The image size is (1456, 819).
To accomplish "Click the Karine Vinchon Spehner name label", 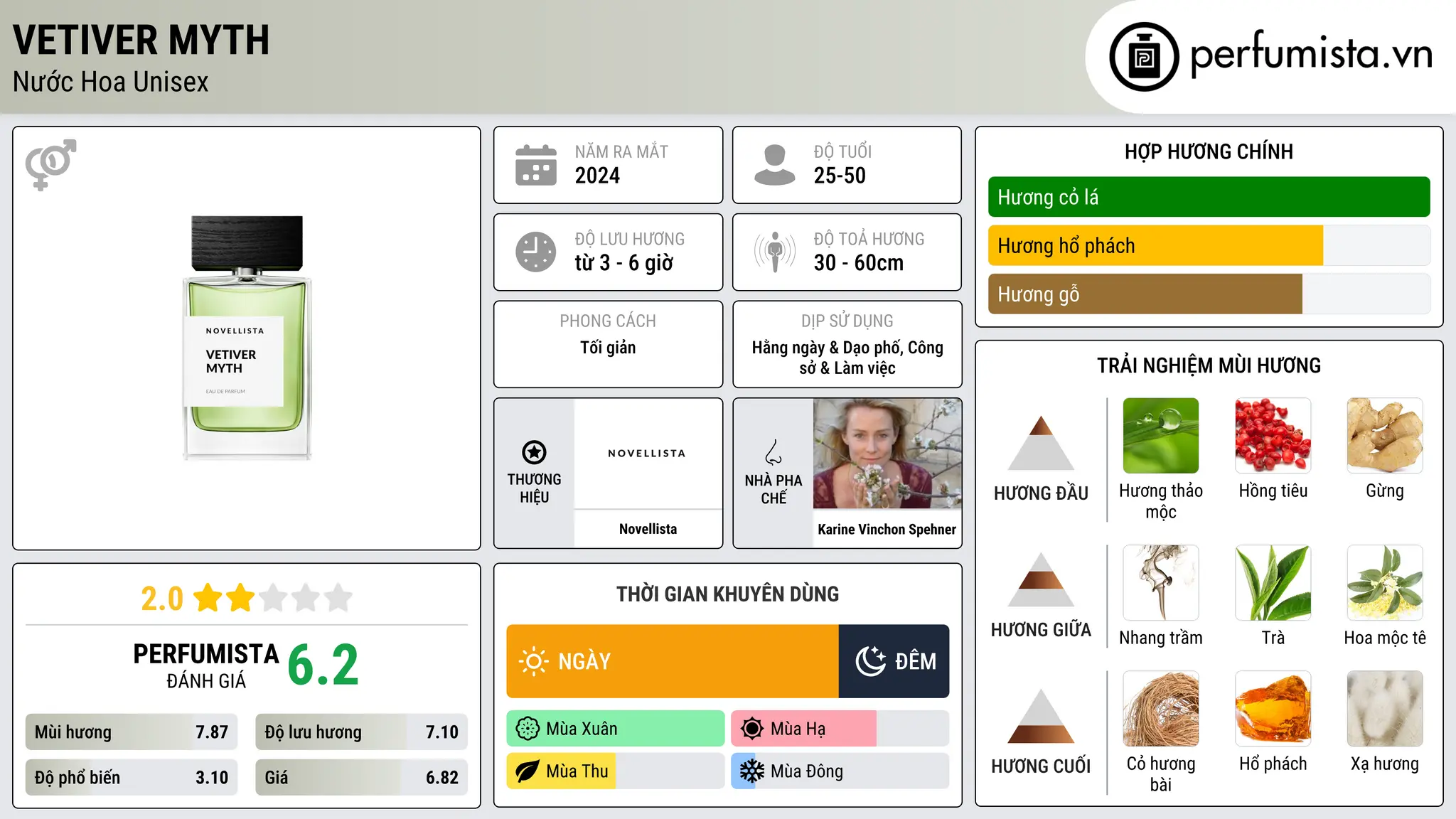I will click(x=887, y=529).
